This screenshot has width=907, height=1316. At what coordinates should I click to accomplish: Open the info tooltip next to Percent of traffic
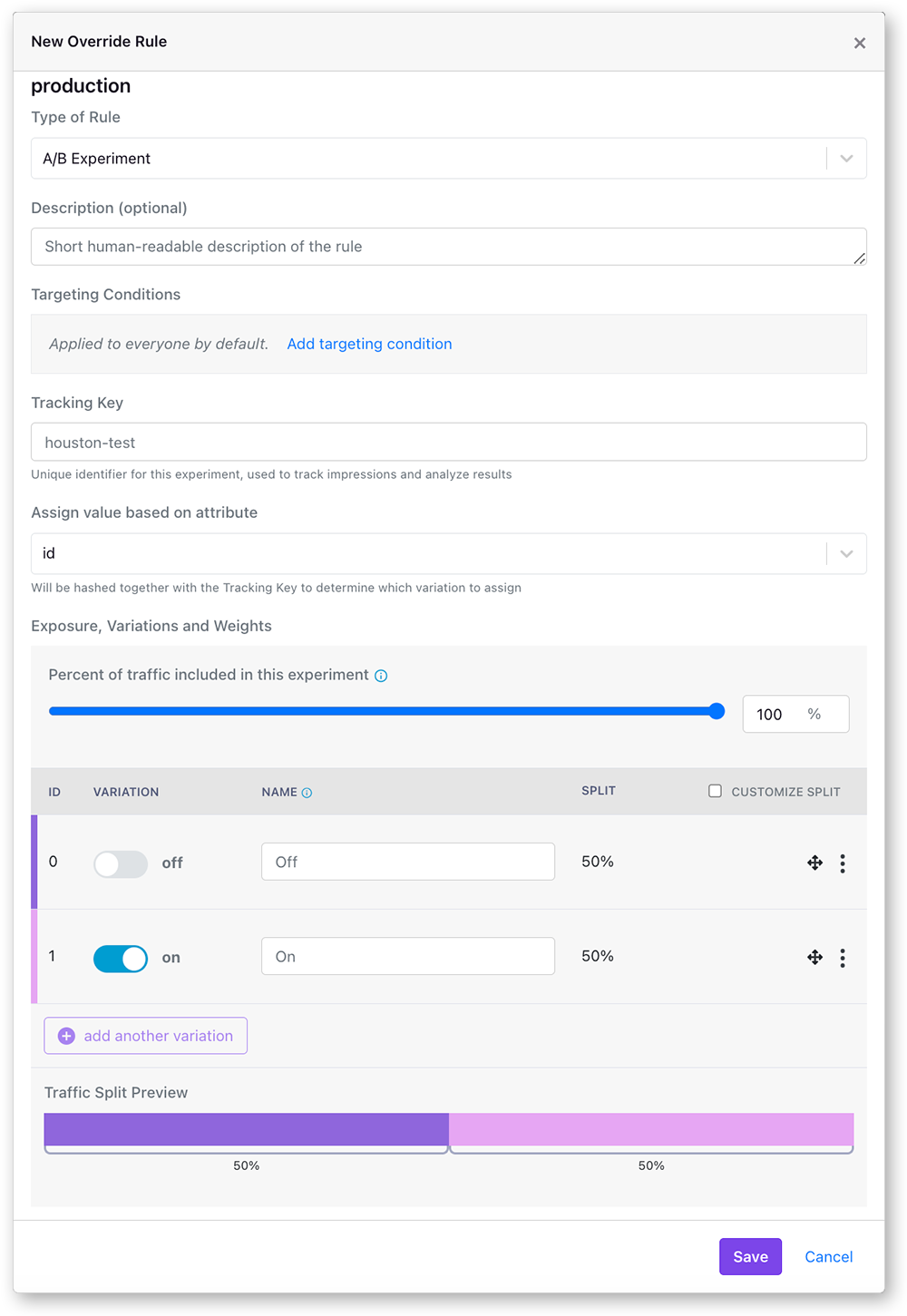382,675
